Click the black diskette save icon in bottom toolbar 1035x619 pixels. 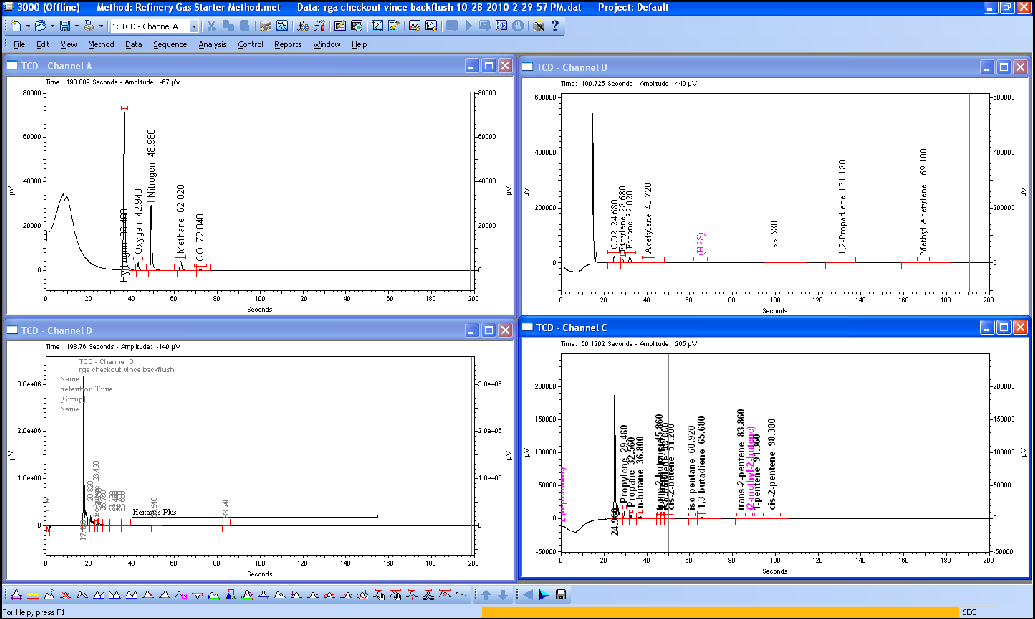[560, 595]
